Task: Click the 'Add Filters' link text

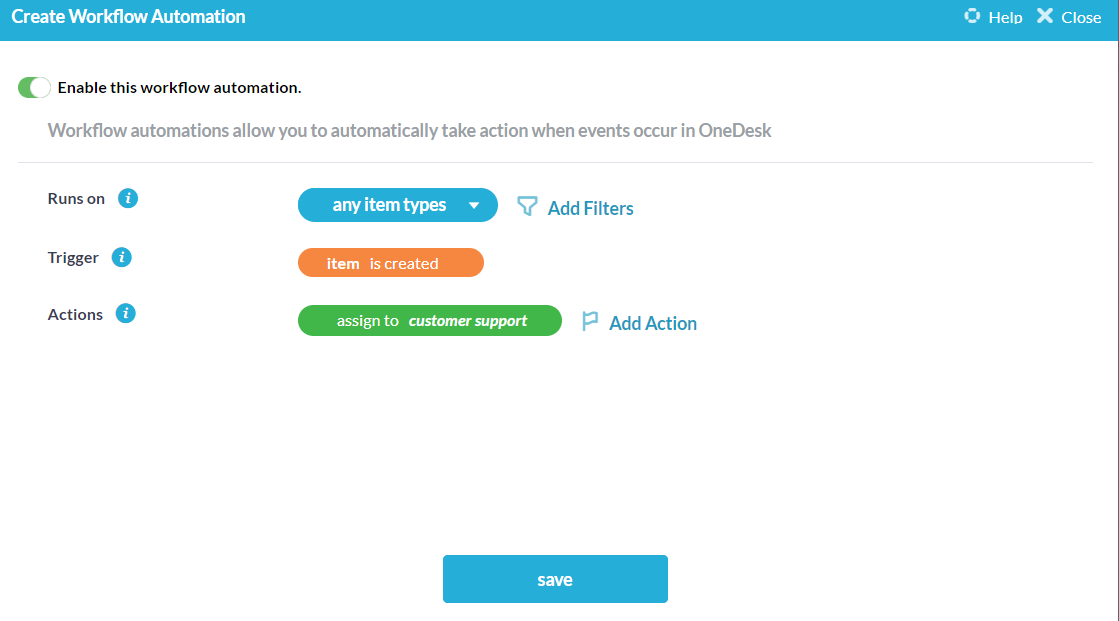Action: coord(590,208)
